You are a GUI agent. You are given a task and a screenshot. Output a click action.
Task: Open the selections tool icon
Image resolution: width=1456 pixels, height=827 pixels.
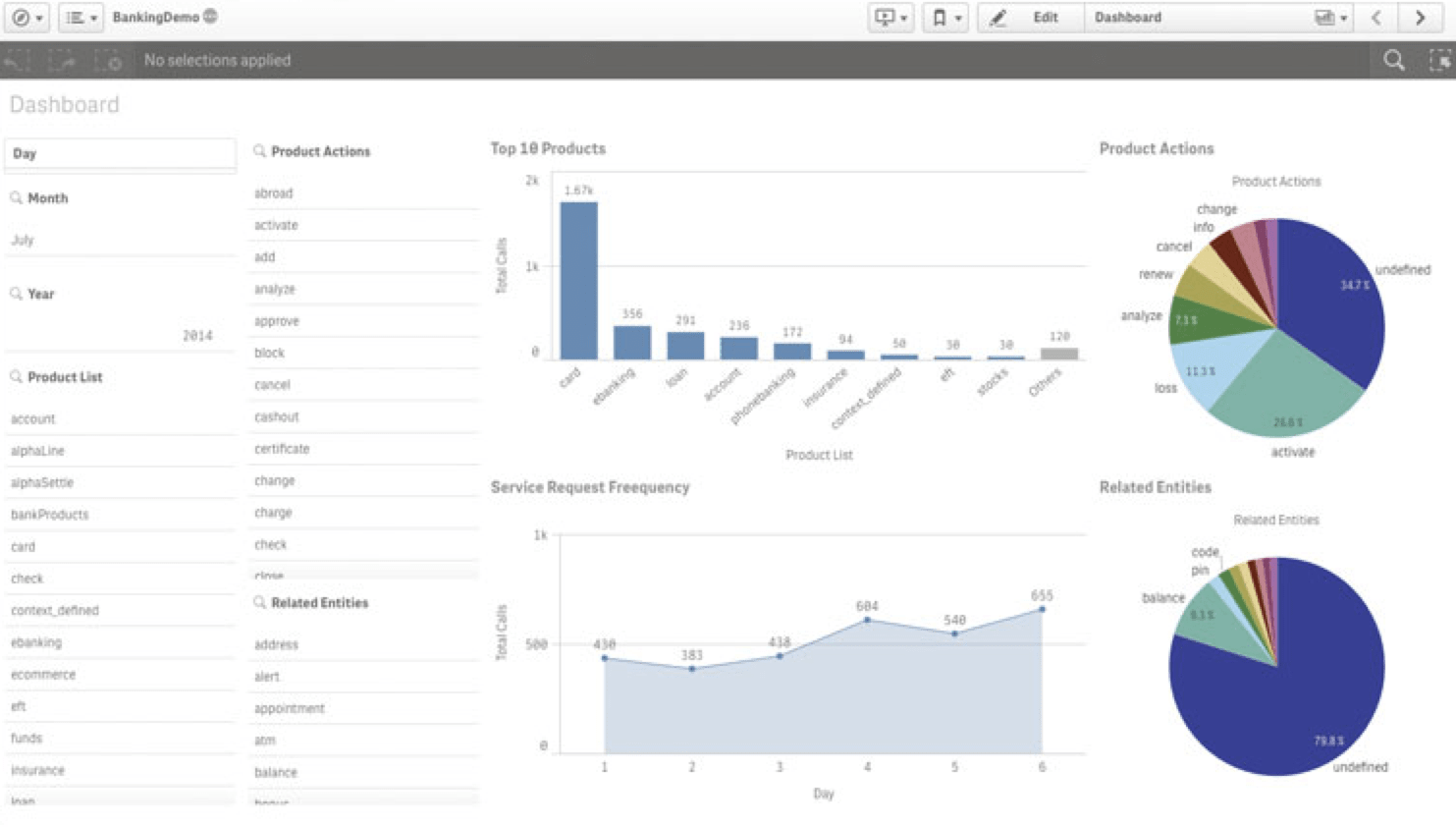pyautogui.click(x=1440, y=61)
